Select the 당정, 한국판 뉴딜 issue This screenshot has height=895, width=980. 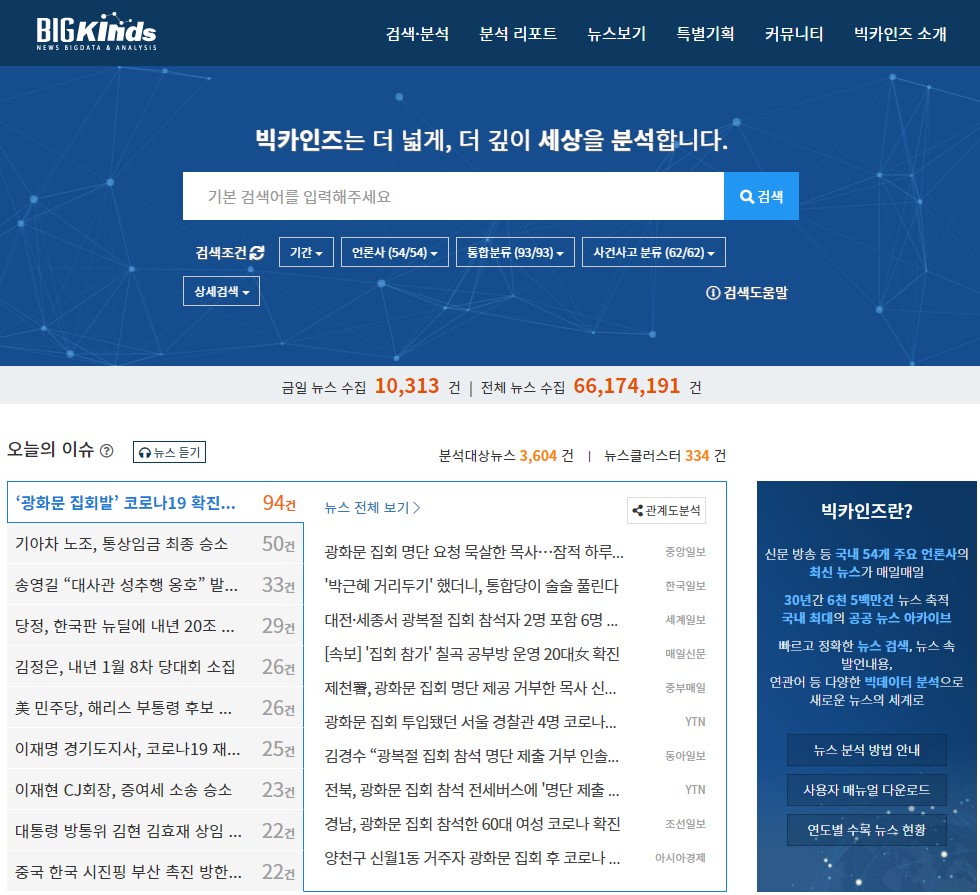pyautogui.click(x=155, y=626)
